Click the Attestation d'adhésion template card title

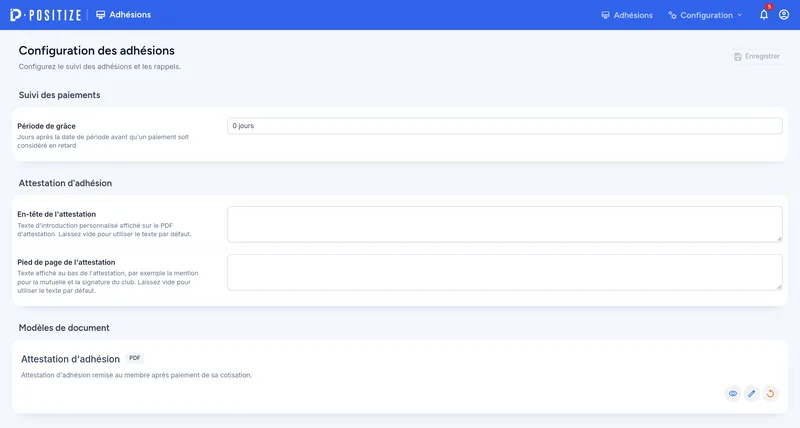(70, 359)
